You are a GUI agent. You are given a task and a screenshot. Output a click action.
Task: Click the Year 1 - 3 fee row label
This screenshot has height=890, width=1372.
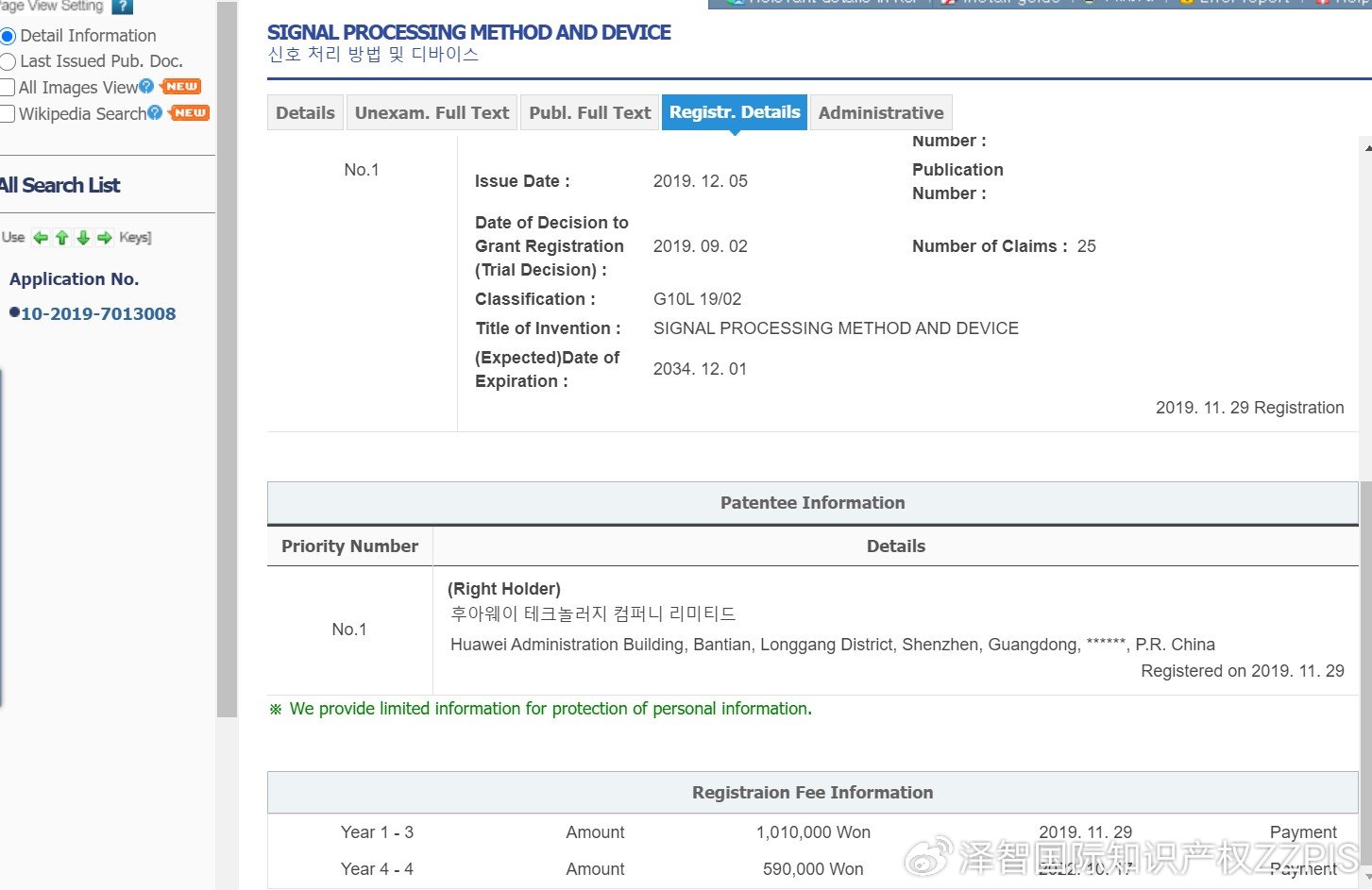point(377,832)
